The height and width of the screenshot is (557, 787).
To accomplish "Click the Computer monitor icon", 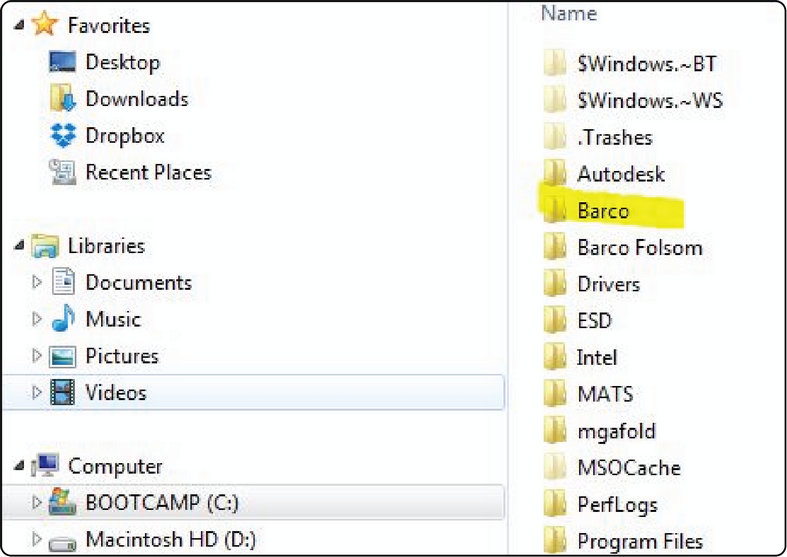I will click(45, 466).
